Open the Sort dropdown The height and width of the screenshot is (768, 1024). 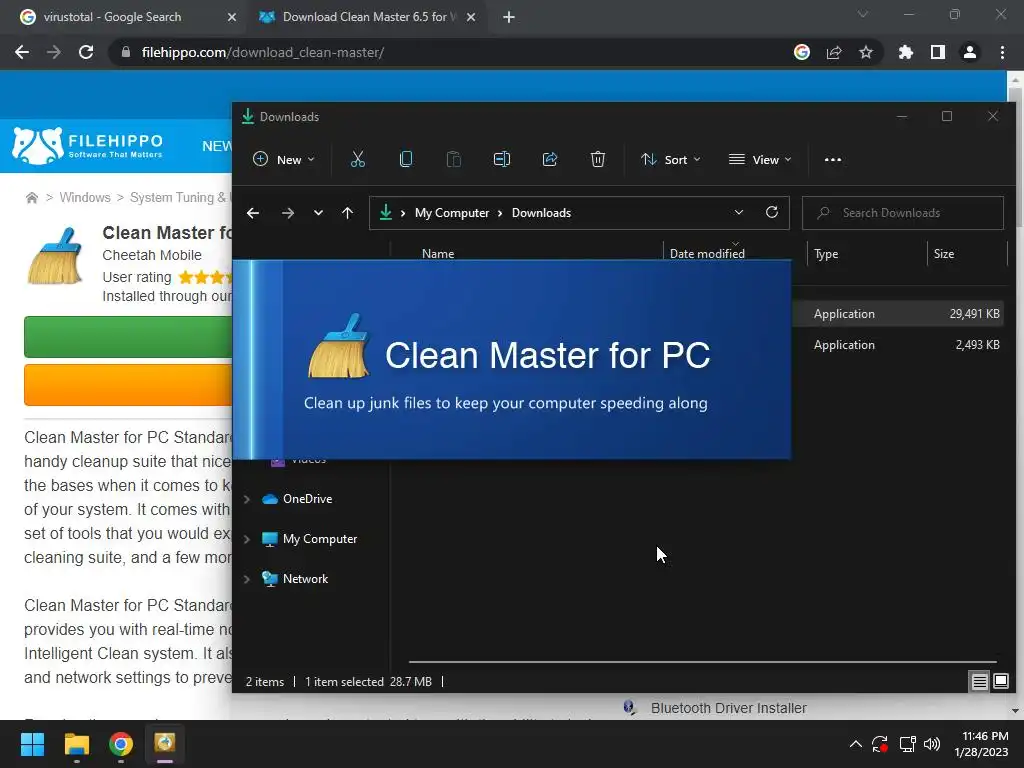click(671, 159)
